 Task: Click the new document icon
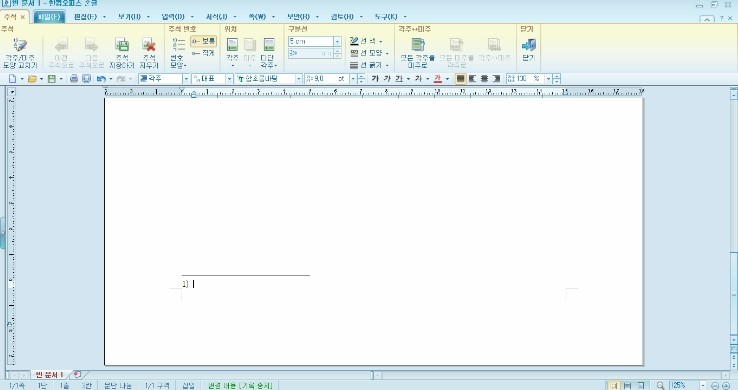point(12,79)
